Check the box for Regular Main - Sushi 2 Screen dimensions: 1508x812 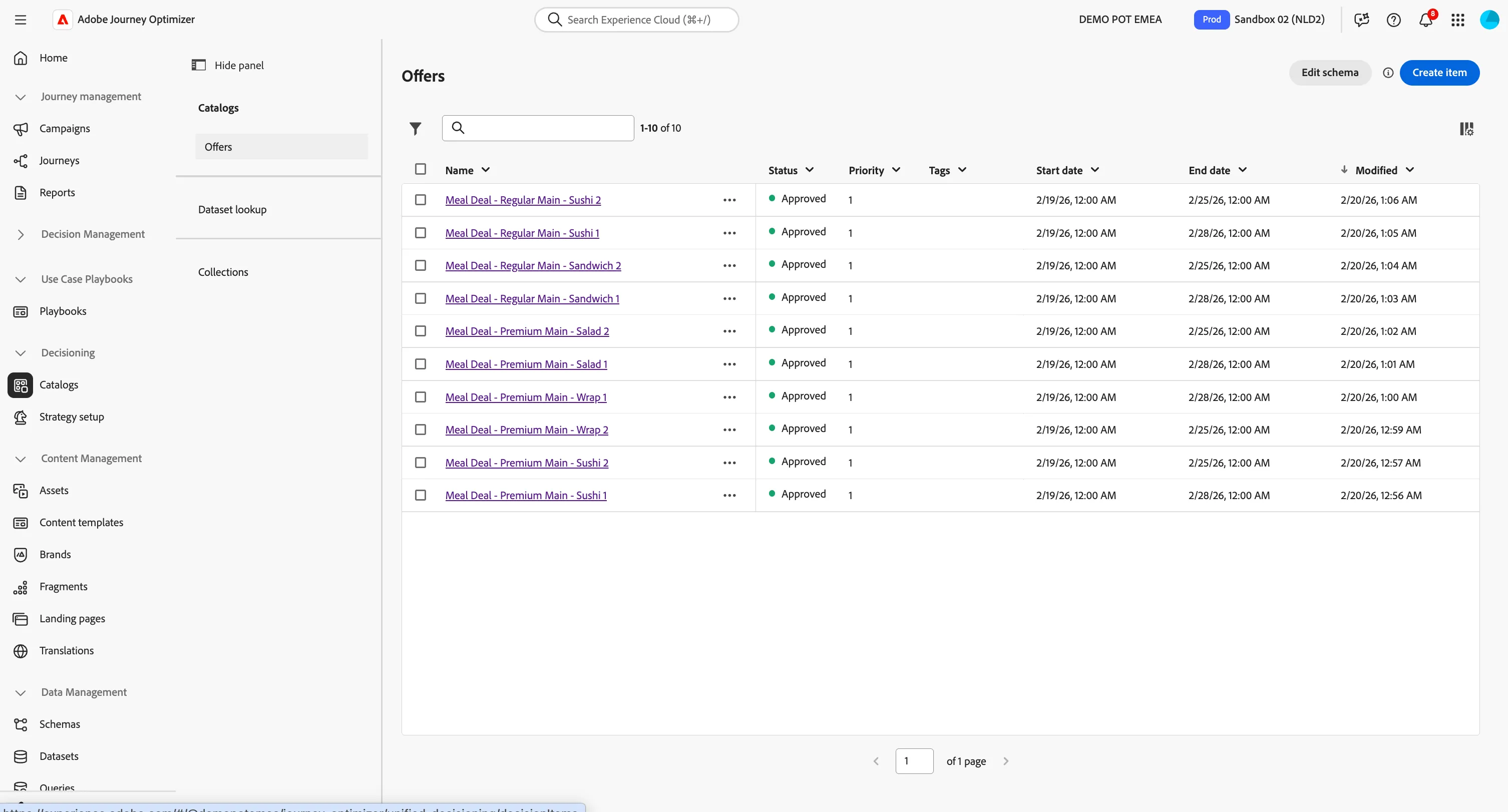[421, 200]
